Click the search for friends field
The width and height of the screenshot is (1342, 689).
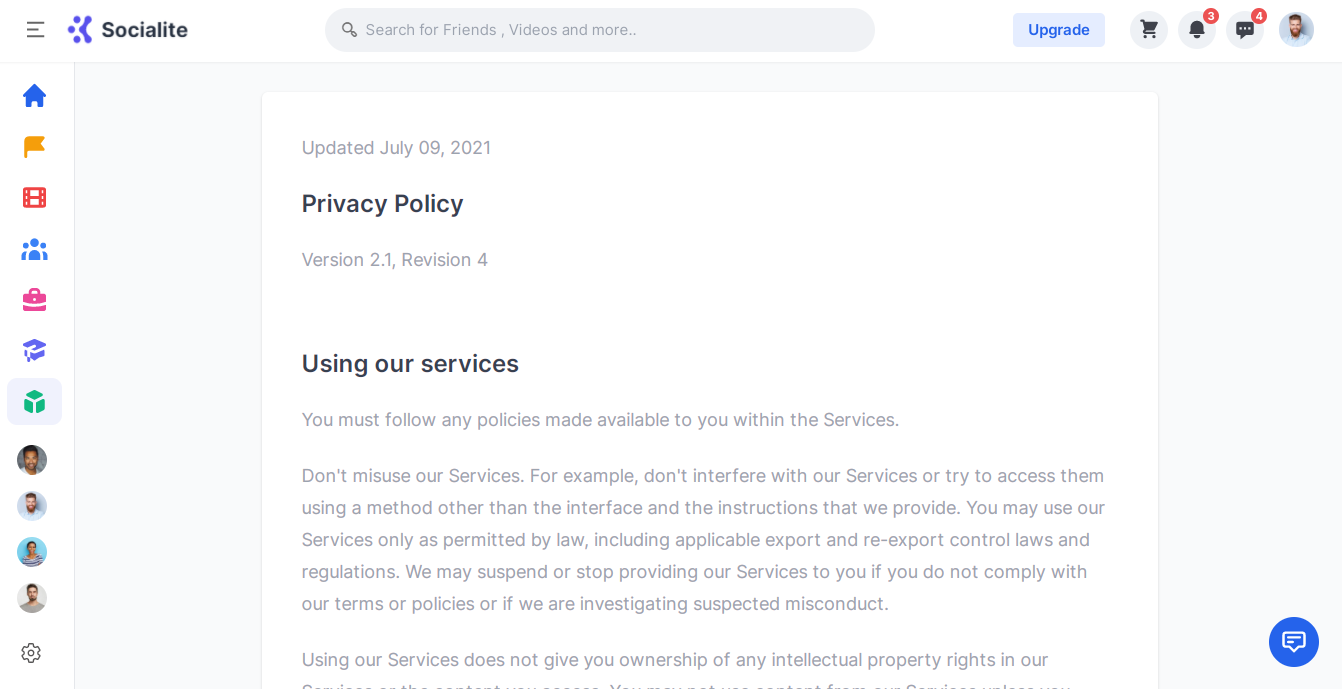coord(600,30)
